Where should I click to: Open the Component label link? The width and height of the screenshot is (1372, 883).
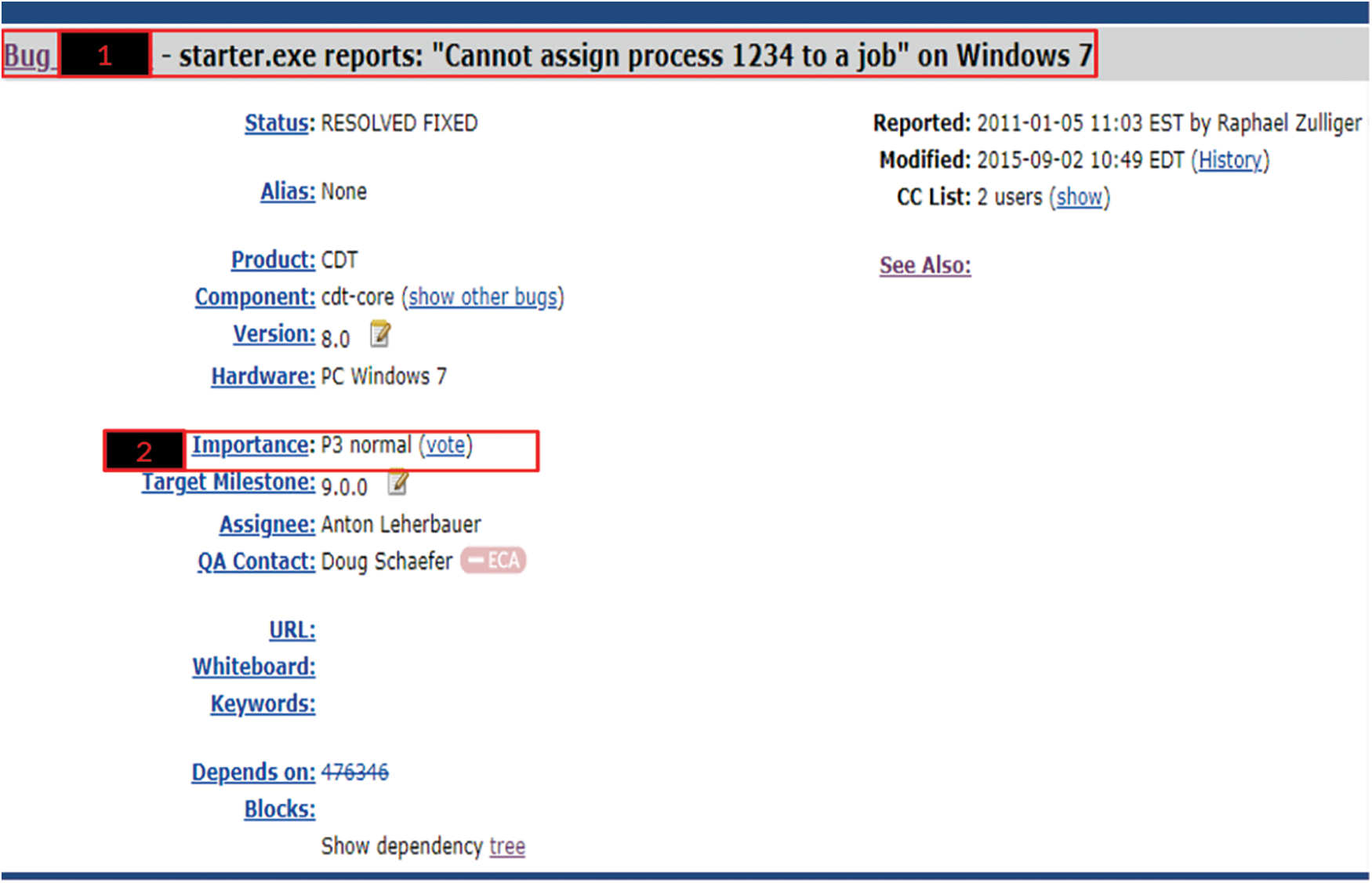click(x=254, y=297)
